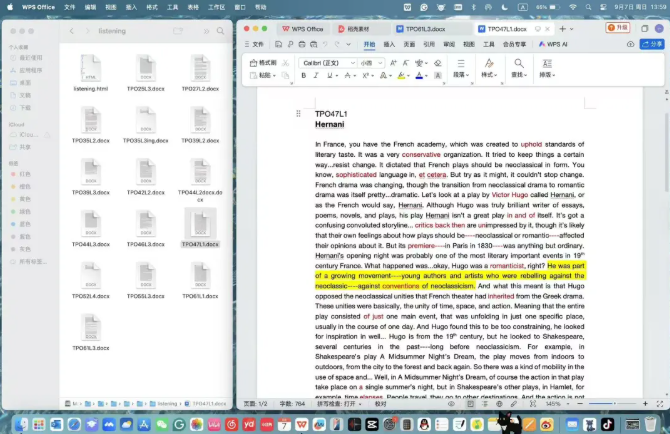Screen dimensions: 670x434
Task: Click the underline formatting icon
Action: (x=330, y=75)
